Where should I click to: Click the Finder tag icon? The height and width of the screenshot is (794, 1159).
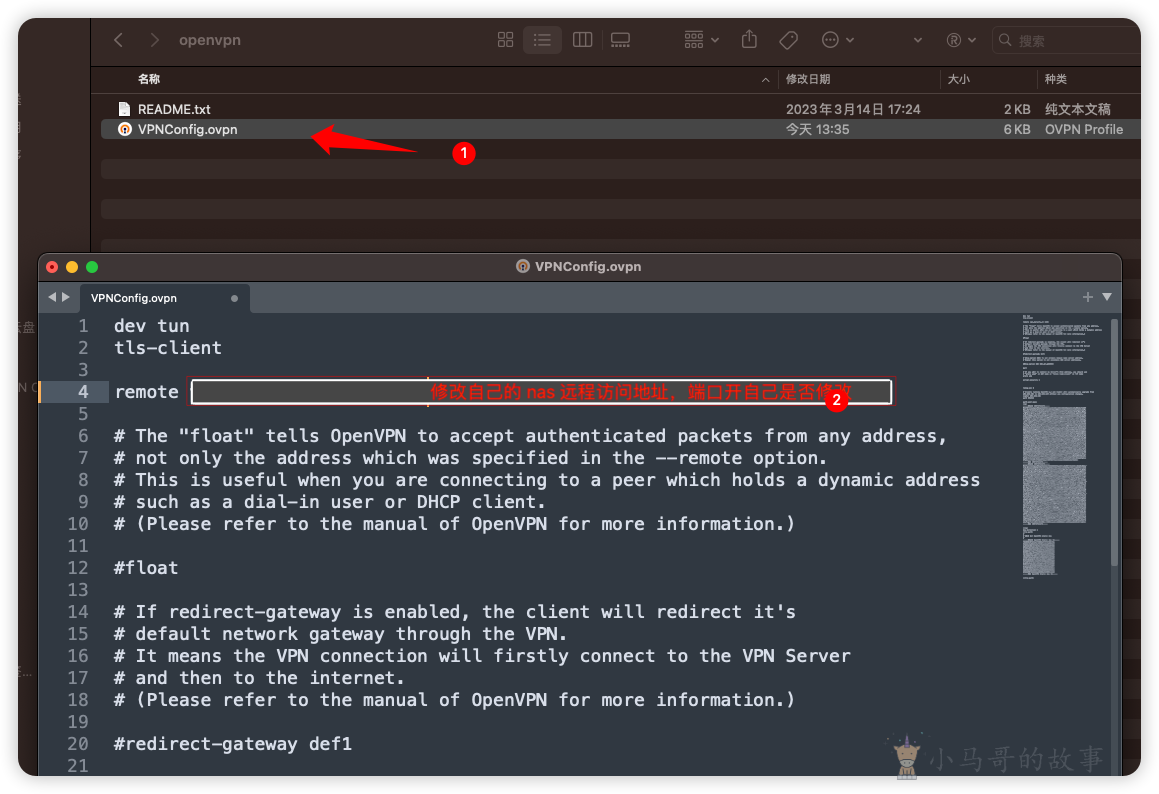click(789, 40)
